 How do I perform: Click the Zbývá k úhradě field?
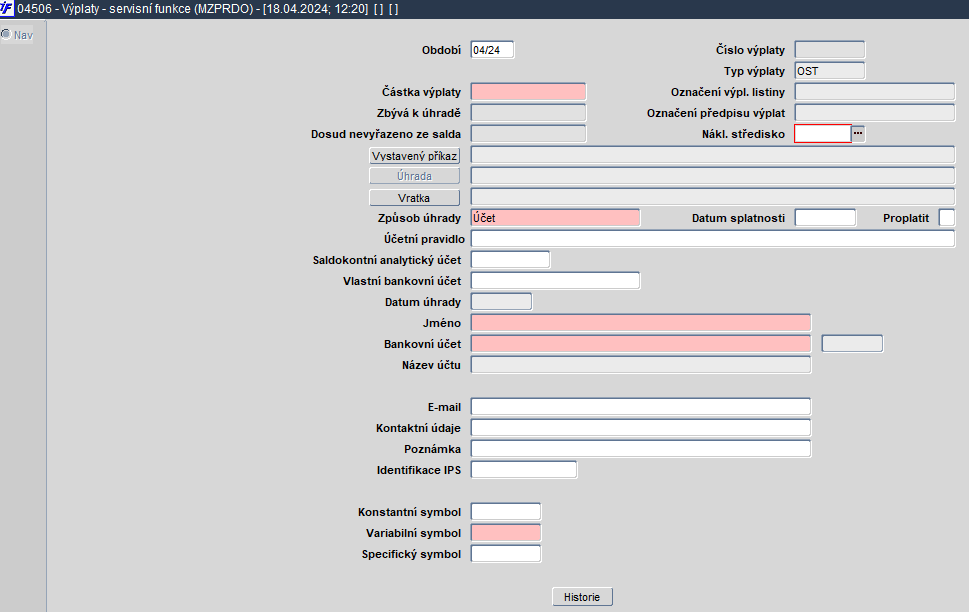tap(528, 113)
